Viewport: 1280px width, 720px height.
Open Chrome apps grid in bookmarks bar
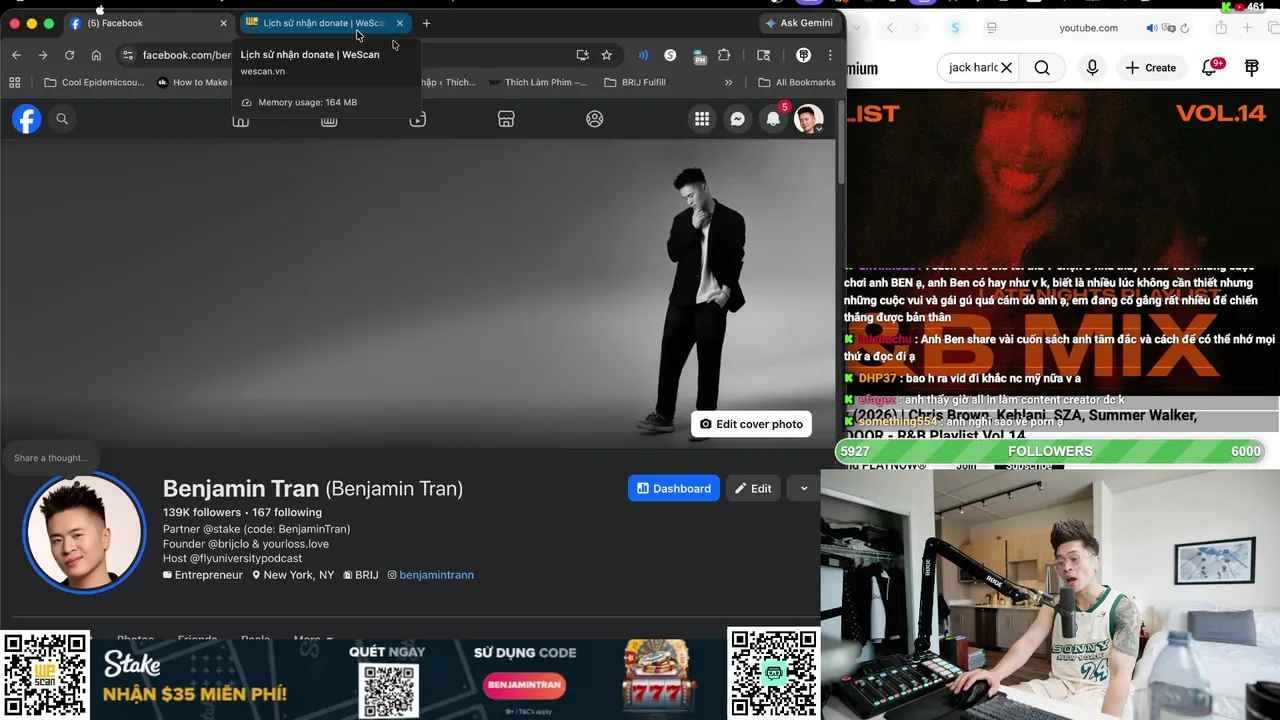pyautogui.click(x=15, y=82)
